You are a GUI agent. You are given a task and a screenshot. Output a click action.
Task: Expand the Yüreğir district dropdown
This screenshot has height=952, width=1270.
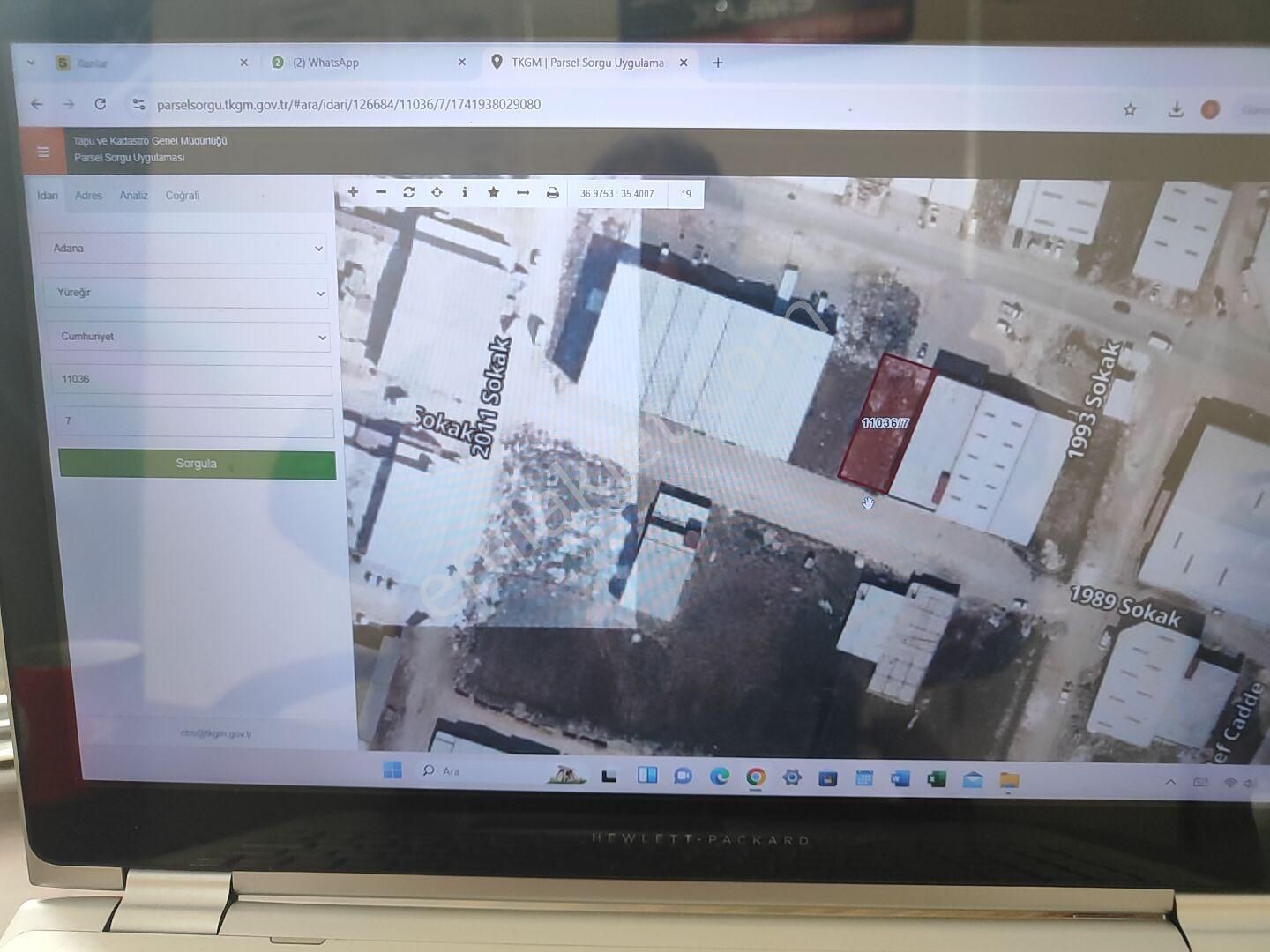point(185,293)
